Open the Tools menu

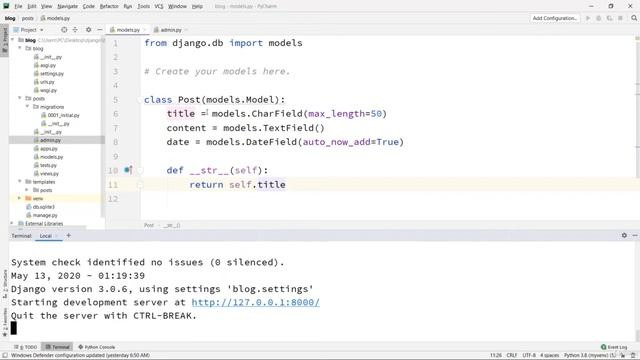[x=143, y=7]
